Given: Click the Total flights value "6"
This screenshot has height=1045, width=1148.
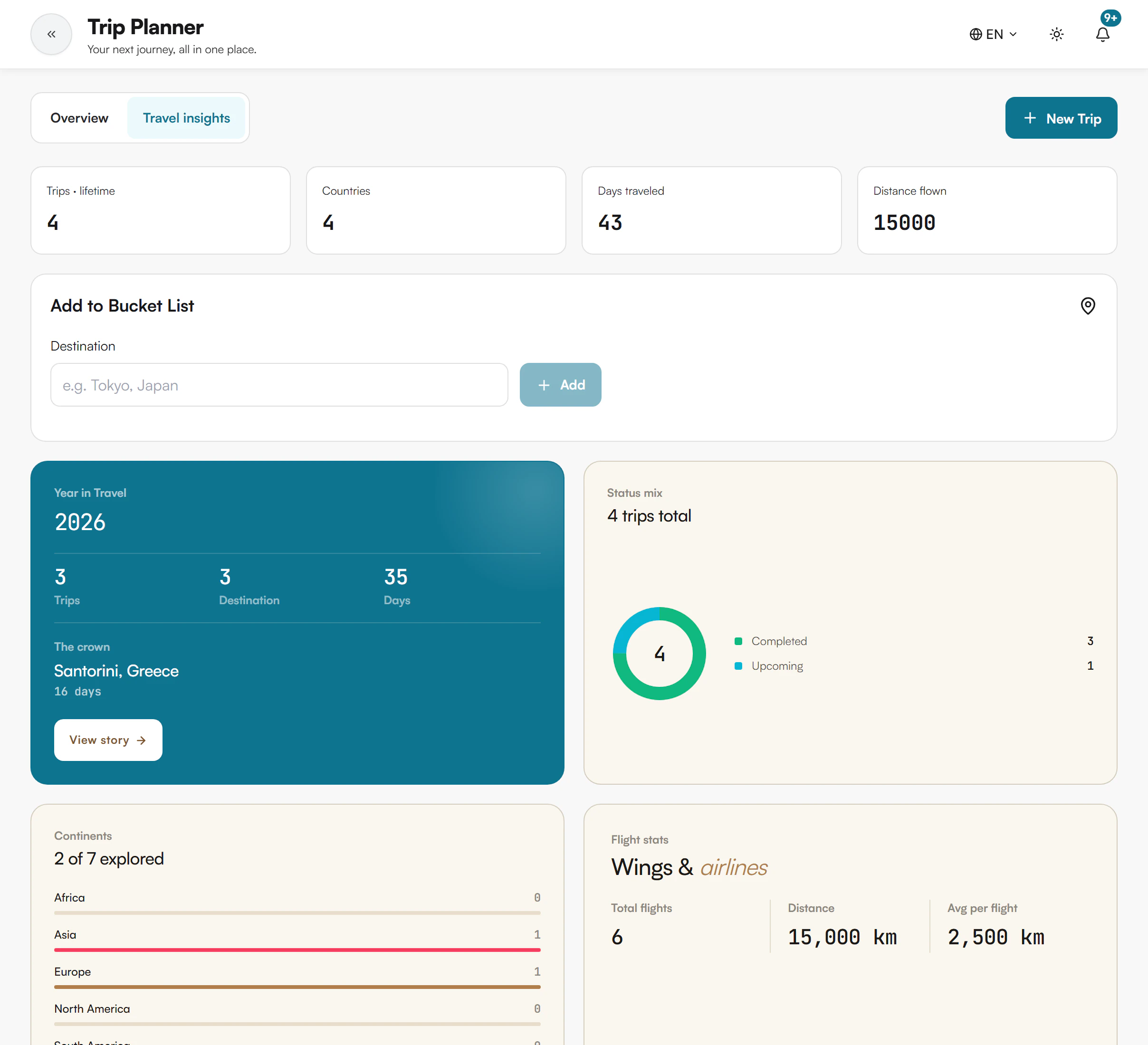Looking at the screenshot, I should pos(617,937).
